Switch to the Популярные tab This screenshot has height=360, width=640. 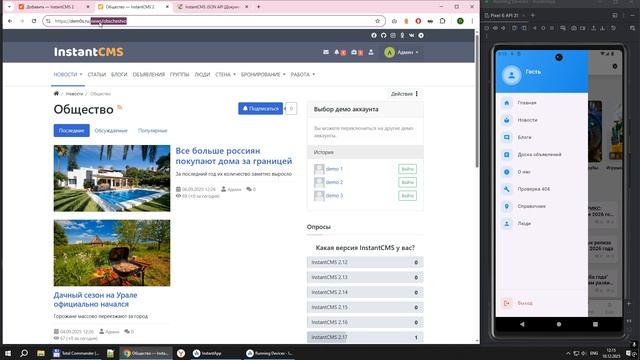153,131
